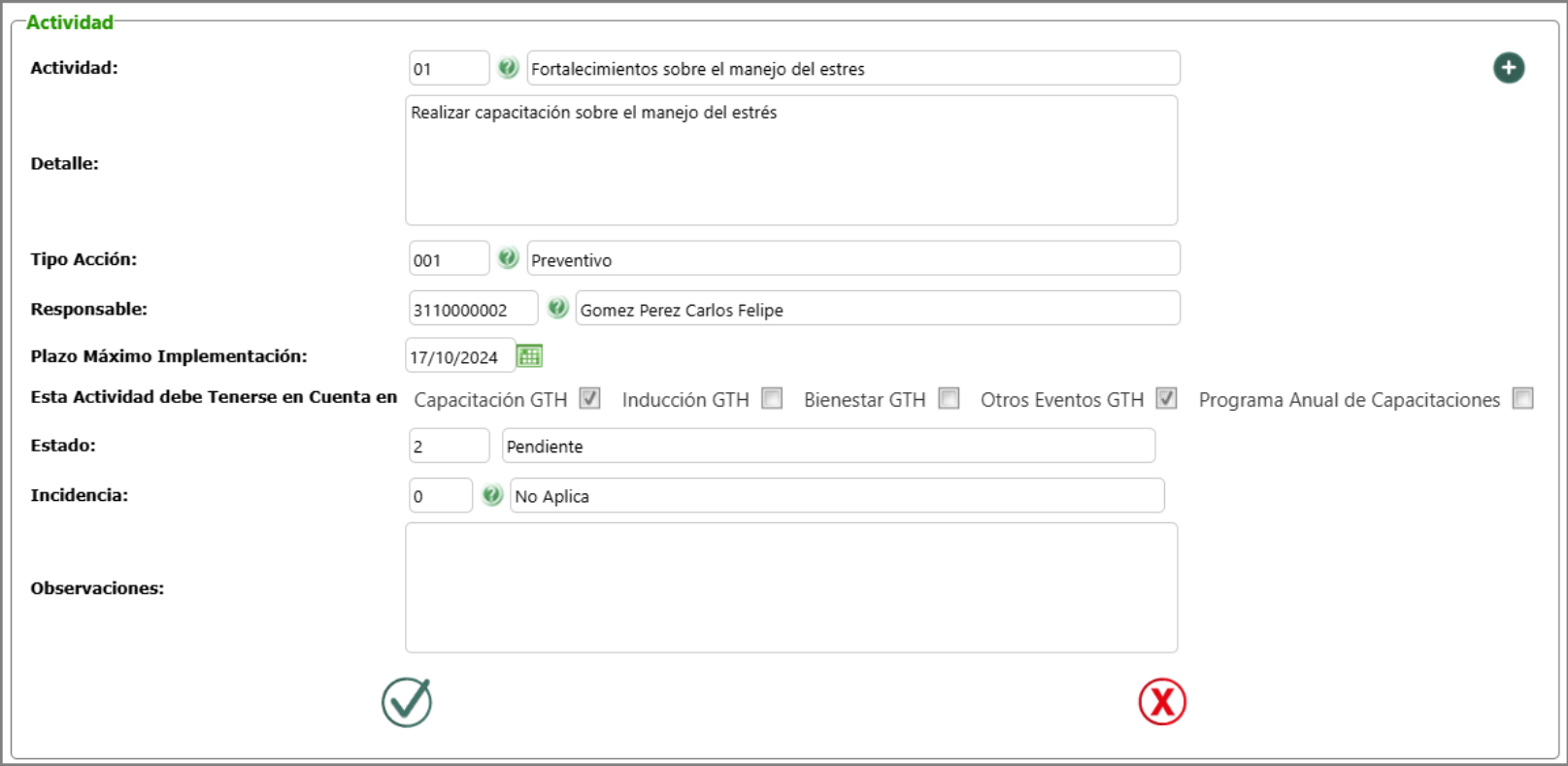Click the 'Inducción GTH' label text

tap(685, 400)
